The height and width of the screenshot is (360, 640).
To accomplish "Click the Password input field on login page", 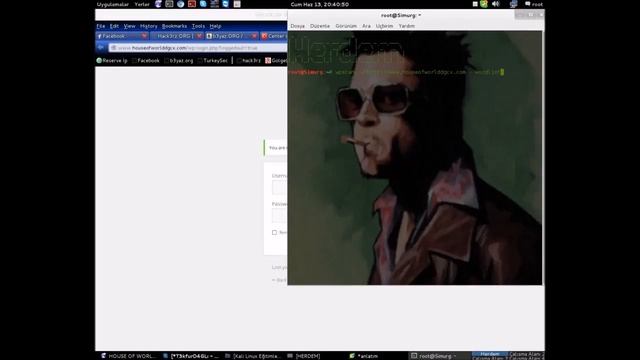I will [x=280, y=215].
